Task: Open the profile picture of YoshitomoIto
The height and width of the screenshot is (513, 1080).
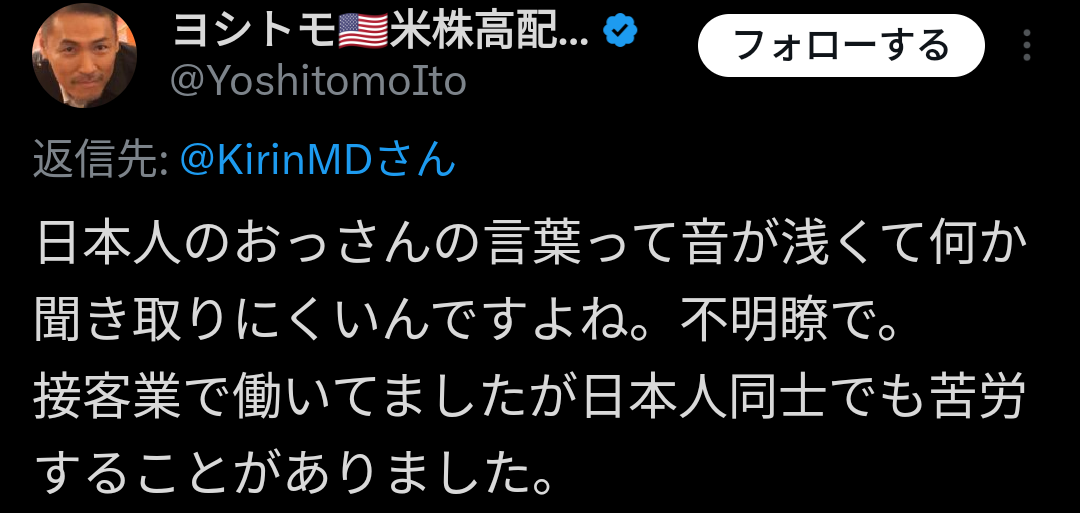Action: click(x=85, y=55)
